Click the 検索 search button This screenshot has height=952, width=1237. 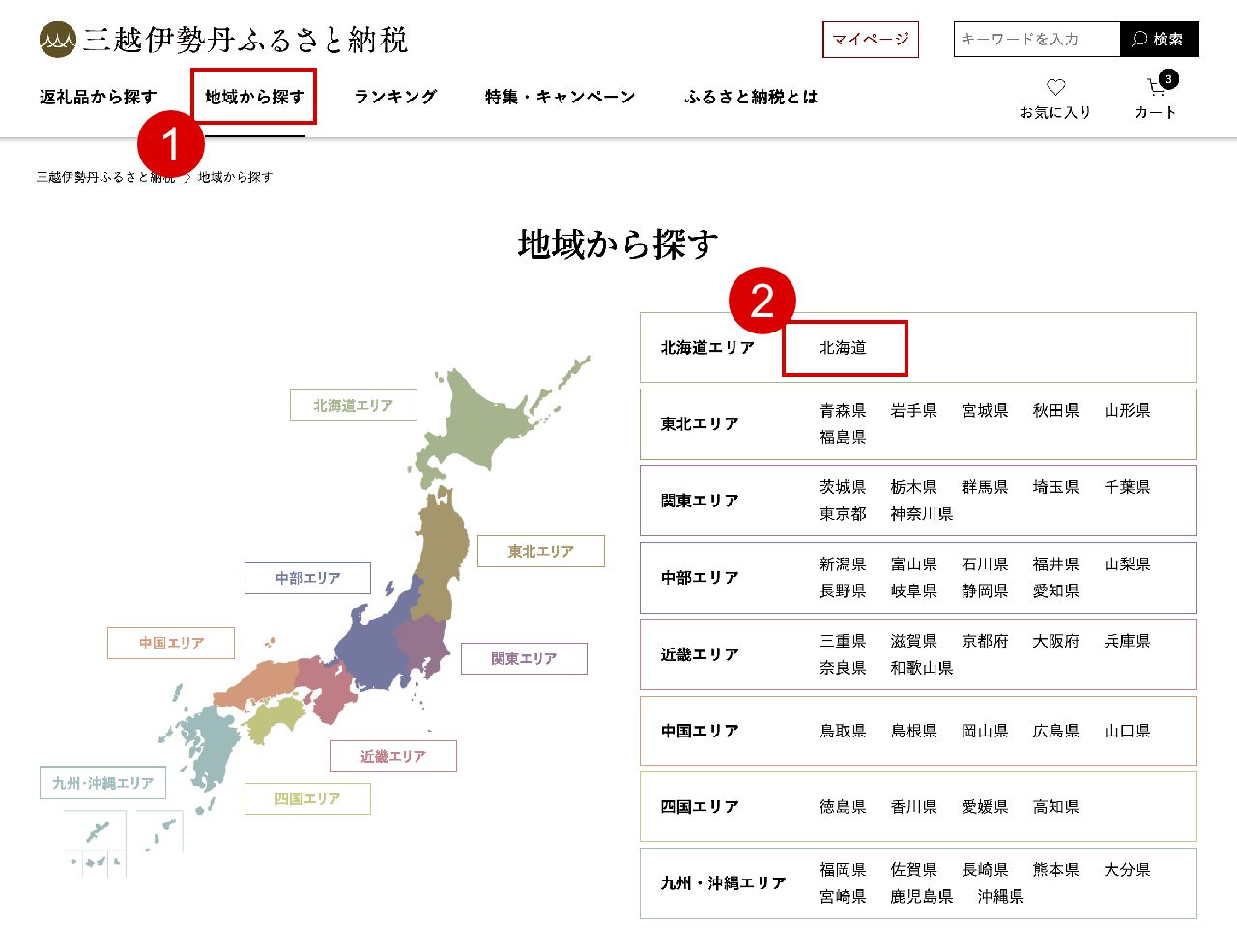(x=1159, y=40)
